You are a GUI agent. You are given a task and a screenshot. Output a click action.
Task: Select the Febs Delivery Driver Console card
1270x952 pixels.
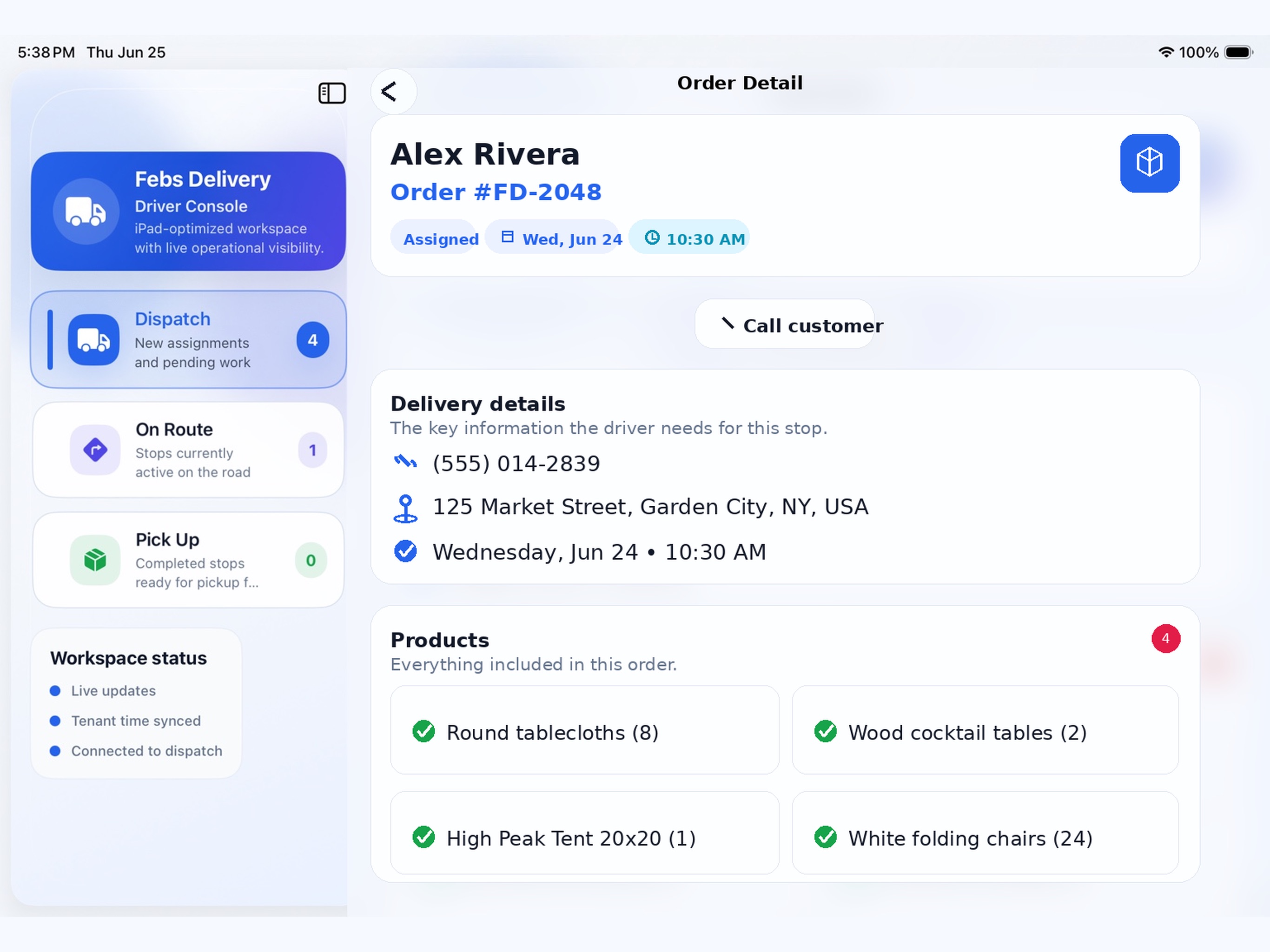[188, 211]
